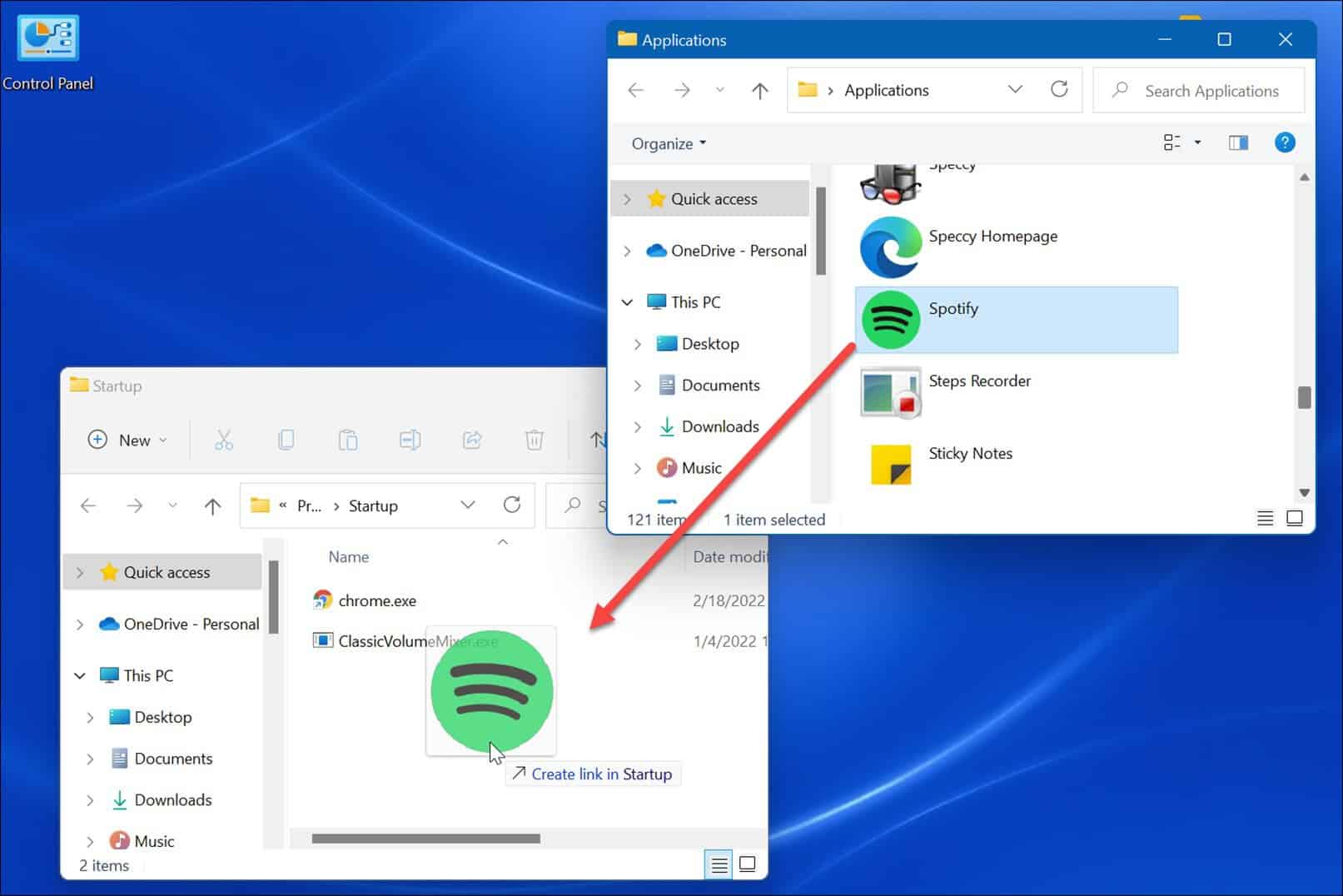
Task: Open the Applications address bar history dropdown
Action: pos(1015,89)
